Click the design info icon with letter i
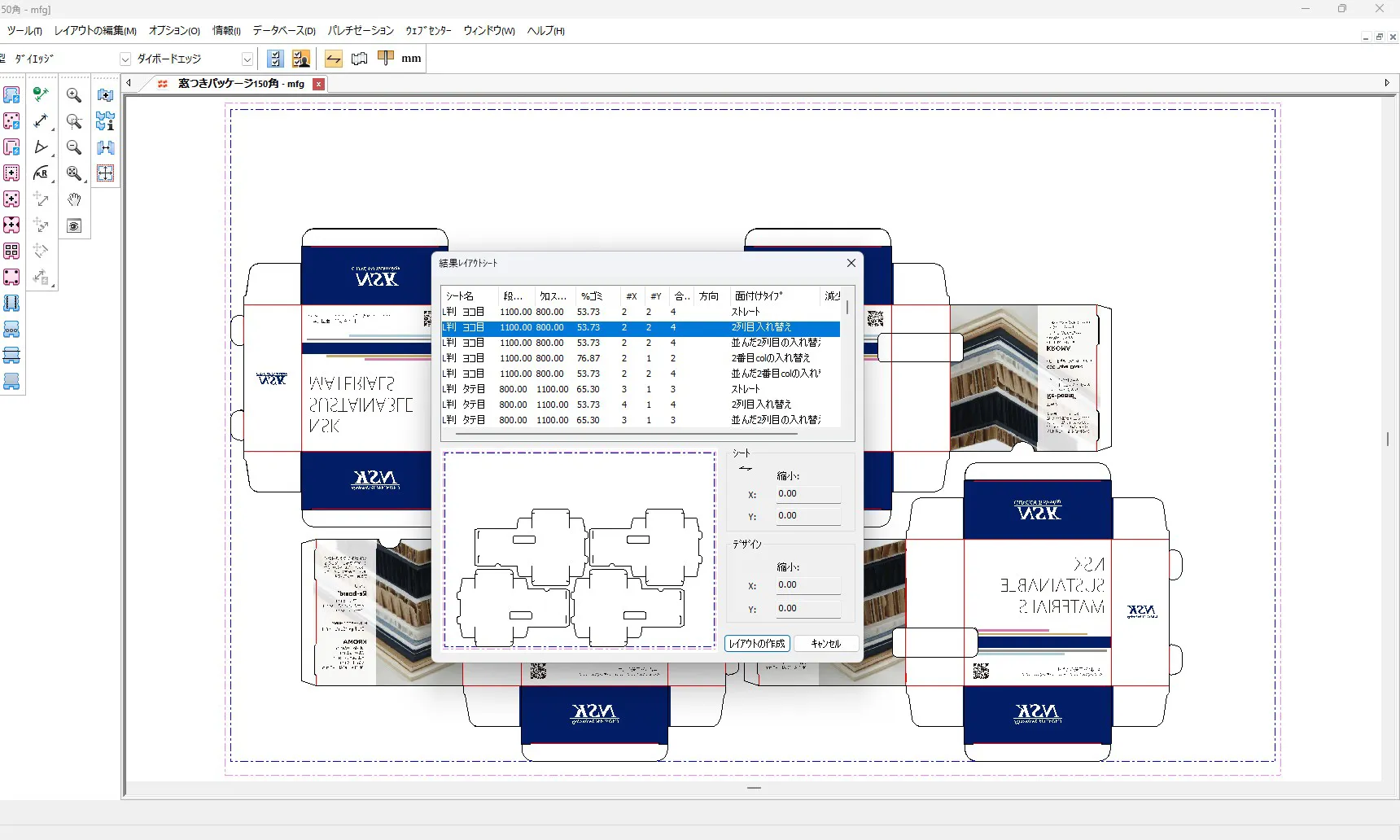Image resolution: width=1400 pixels, height=840 pixels. tap(105, 121)
